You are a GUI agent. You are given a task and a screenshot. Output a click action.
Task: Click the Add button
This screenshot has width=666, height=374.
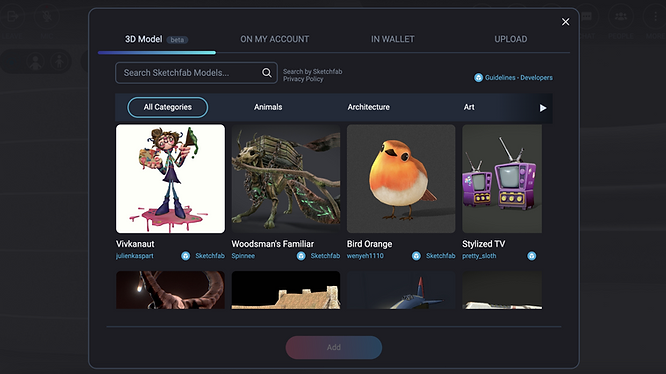[334, 348]
